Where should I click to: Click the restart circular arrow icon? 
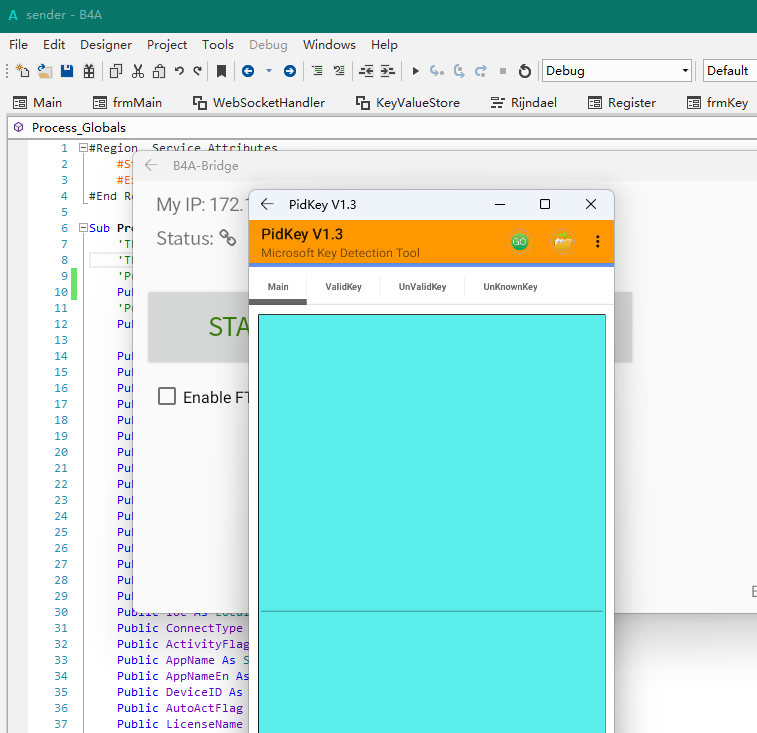(524, 71)
